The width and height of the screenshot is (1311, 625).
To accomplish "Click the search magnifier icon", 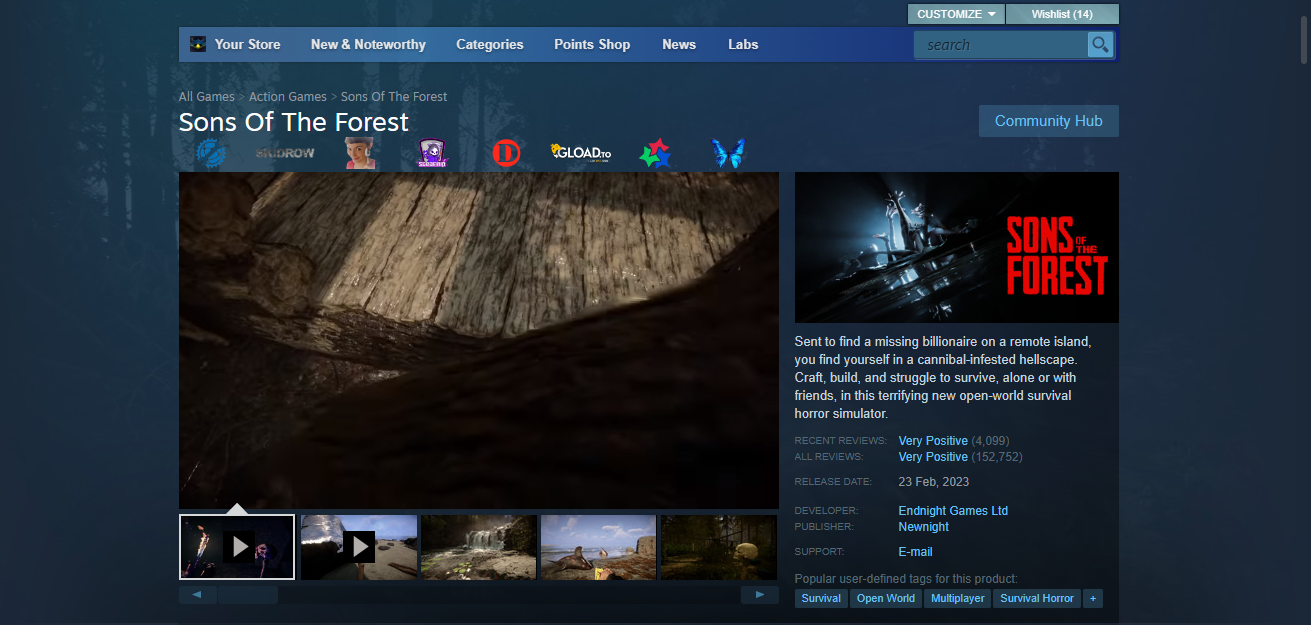I will pyautogui.click(x=1100, y=45).
